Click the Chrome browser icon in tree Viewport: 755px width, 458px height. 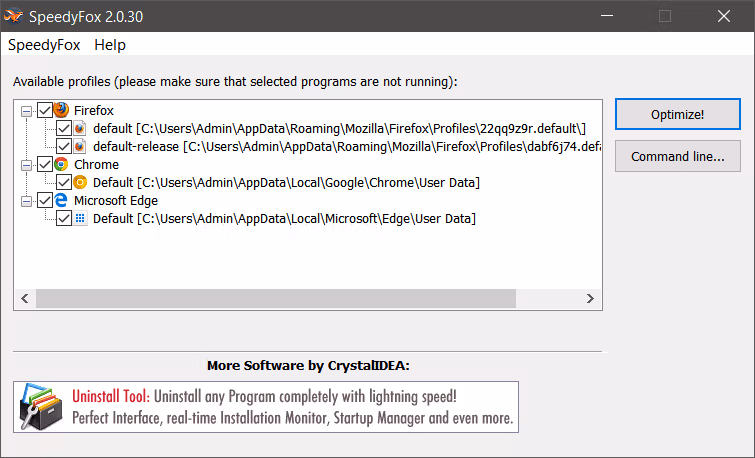click(x=61, y=164)
